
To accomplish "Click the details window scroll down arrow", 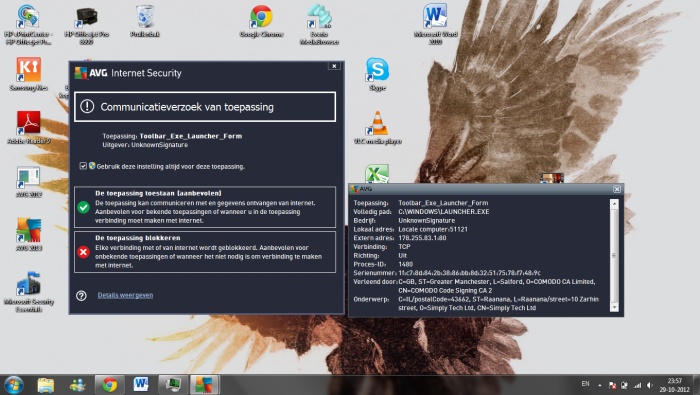I will tap(614, 307).
